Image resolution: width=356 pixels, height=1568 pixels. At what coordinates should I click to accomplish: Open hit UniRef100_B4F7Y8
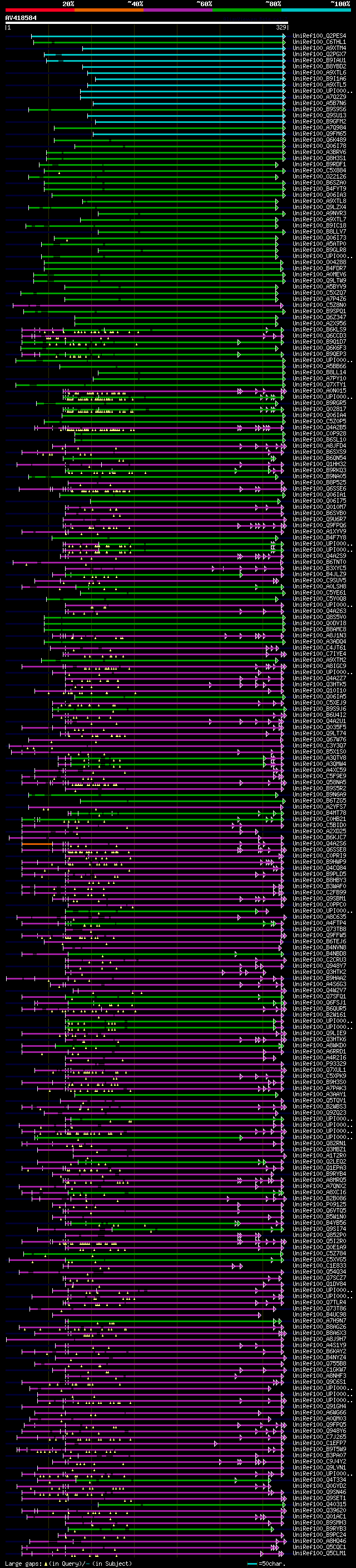point(319,537)
